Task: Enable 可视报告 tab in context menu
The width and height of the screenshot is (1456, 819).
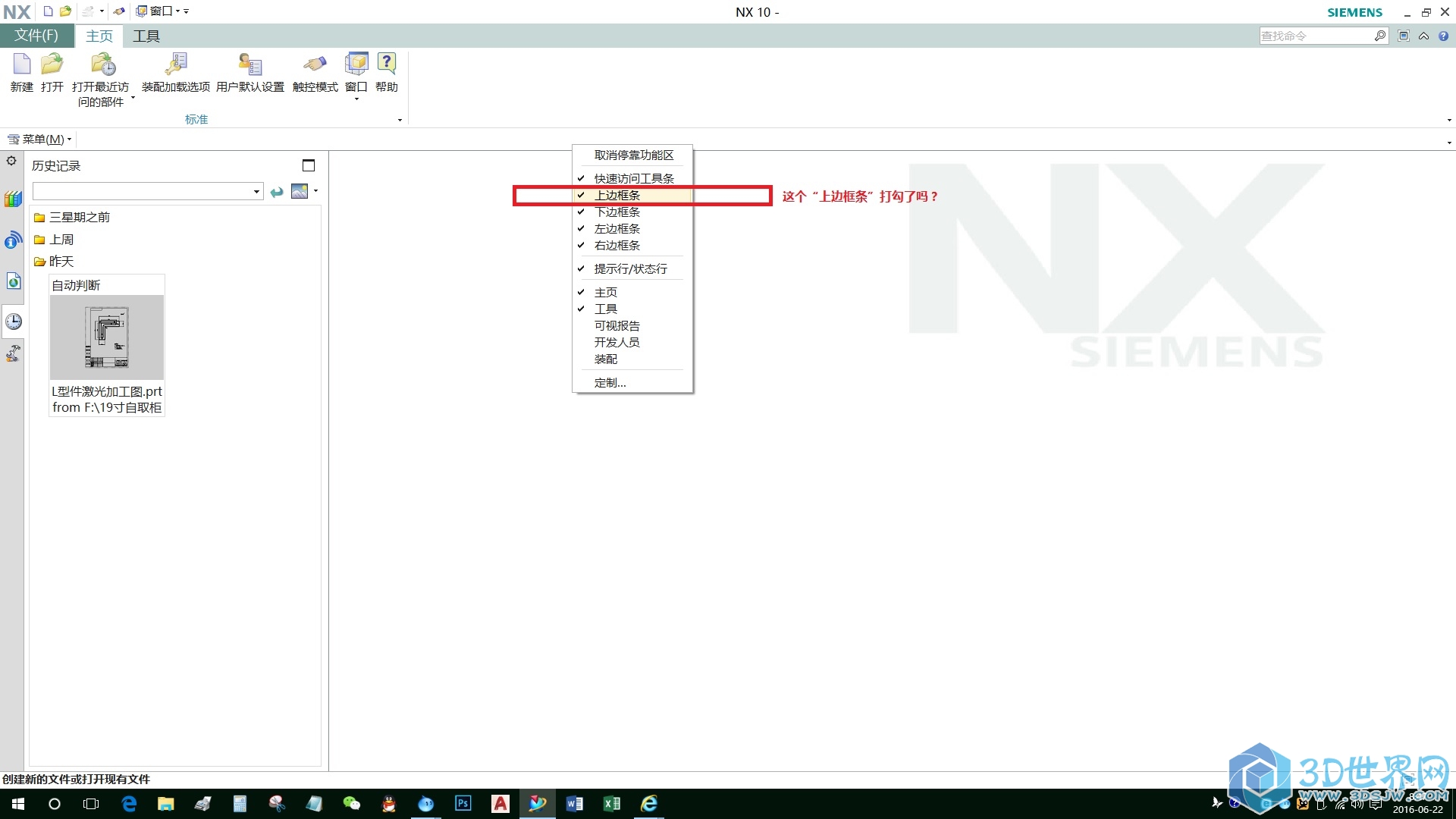Action: (632, 325)
